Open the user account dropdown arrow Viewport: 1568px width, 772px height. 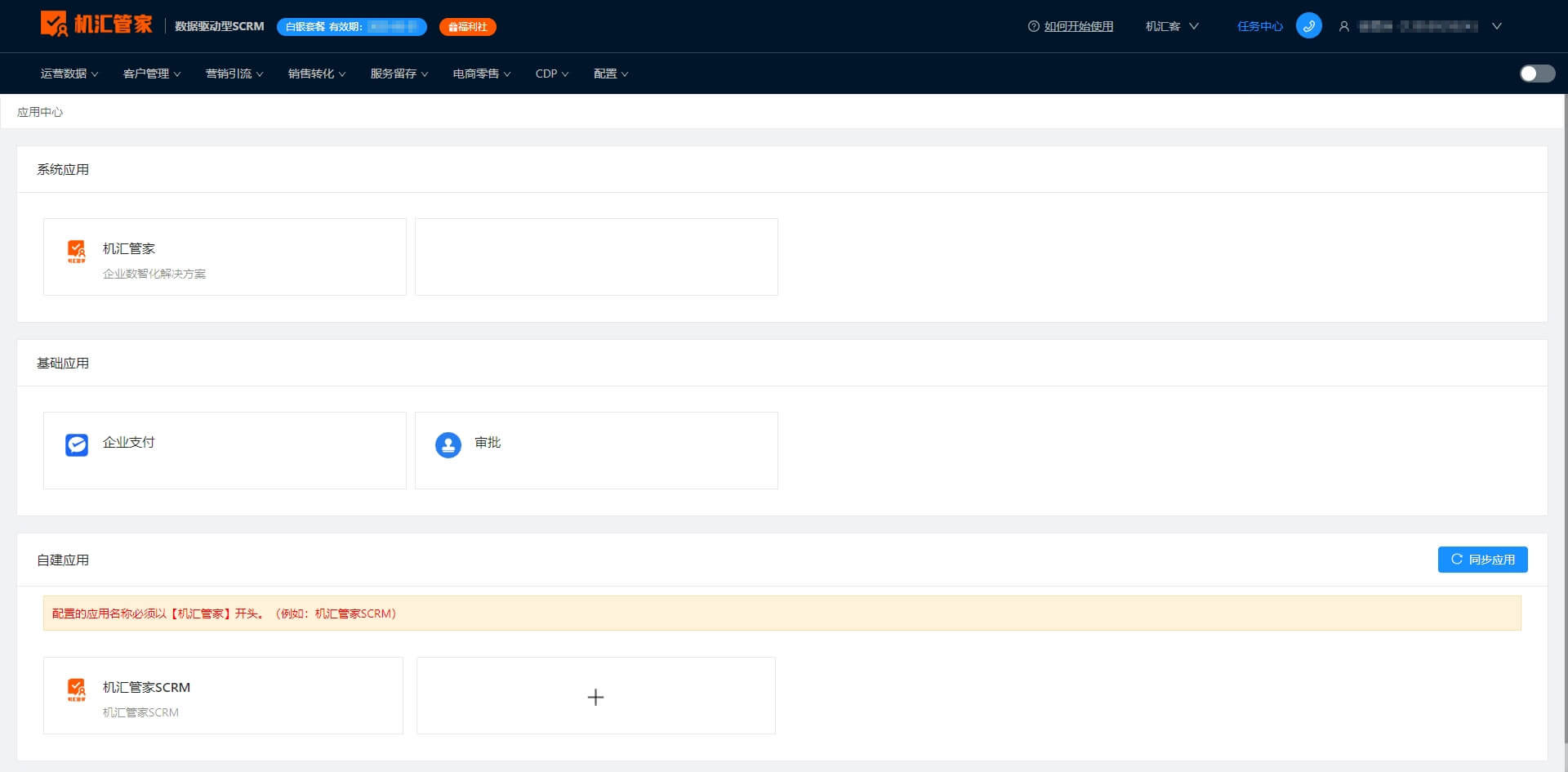click(1497, 26)
